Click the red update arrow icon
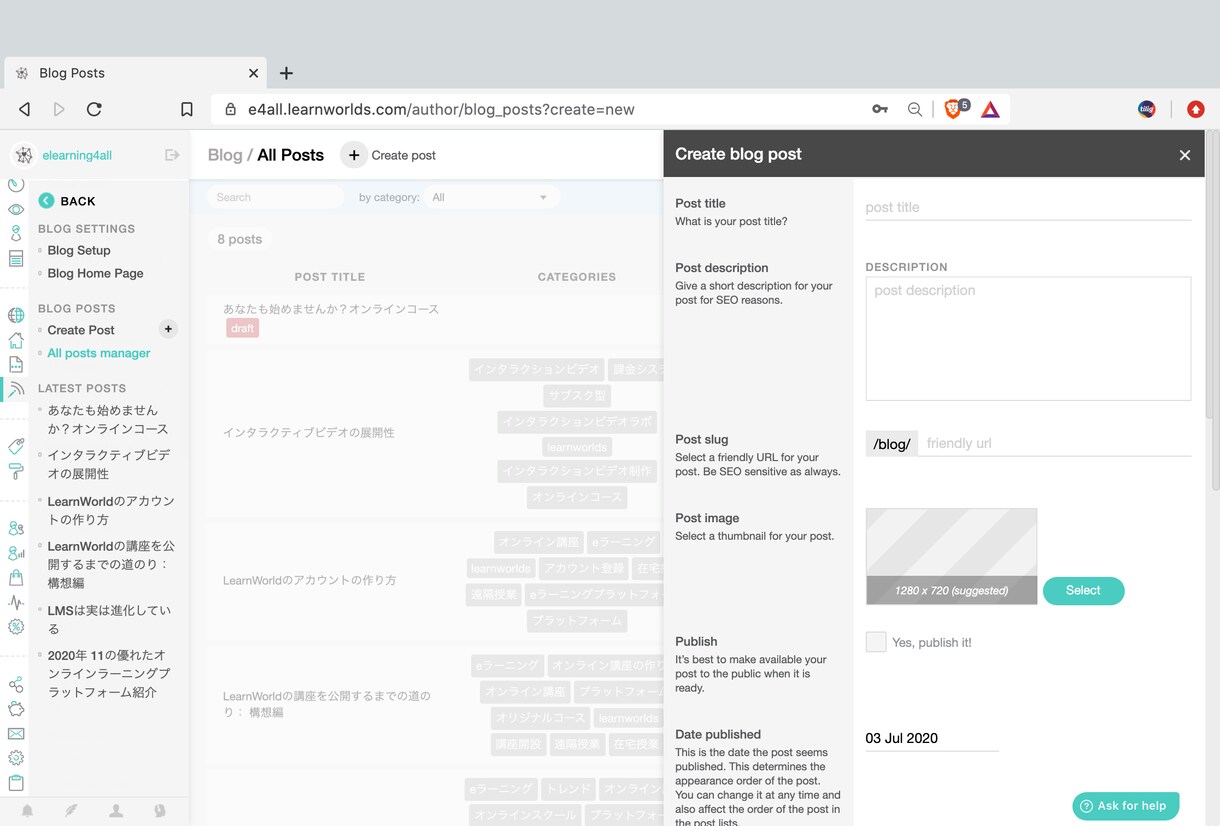Image resolution: width=1220 pixels, height=826 pixels. (1195, 109)
